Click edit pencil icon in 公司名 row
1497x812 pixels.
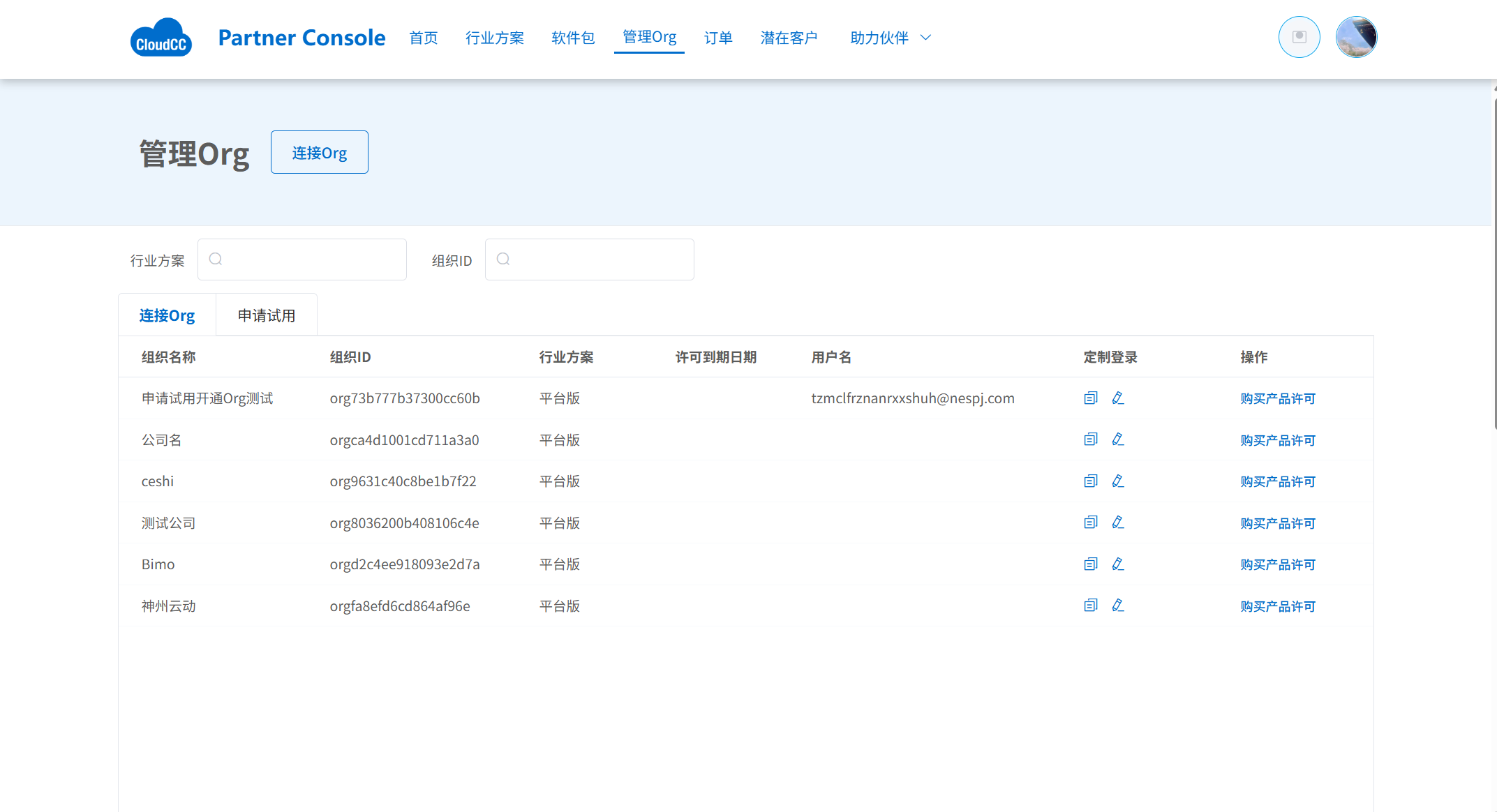[x=1117, y=439]
